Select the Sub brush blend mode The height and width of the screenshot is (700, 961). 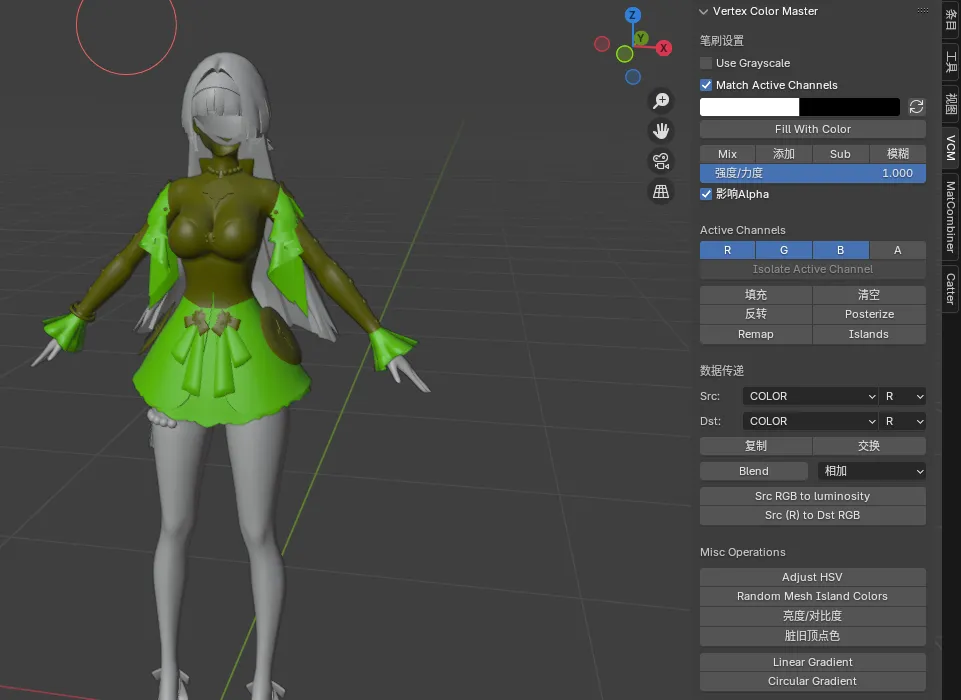[x=840, y=154]
